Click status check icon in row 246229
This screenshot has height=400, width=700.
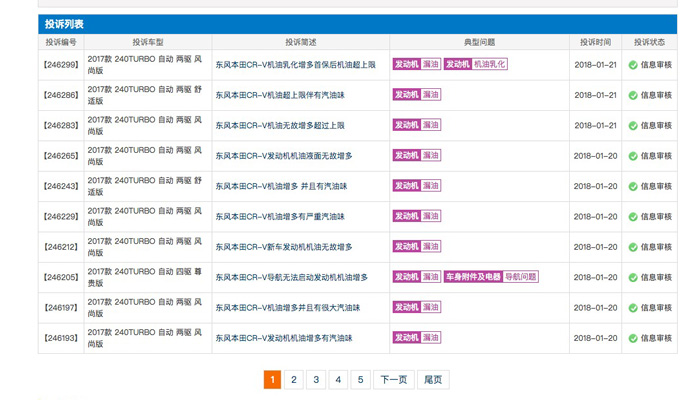click(x=633, y=217)
